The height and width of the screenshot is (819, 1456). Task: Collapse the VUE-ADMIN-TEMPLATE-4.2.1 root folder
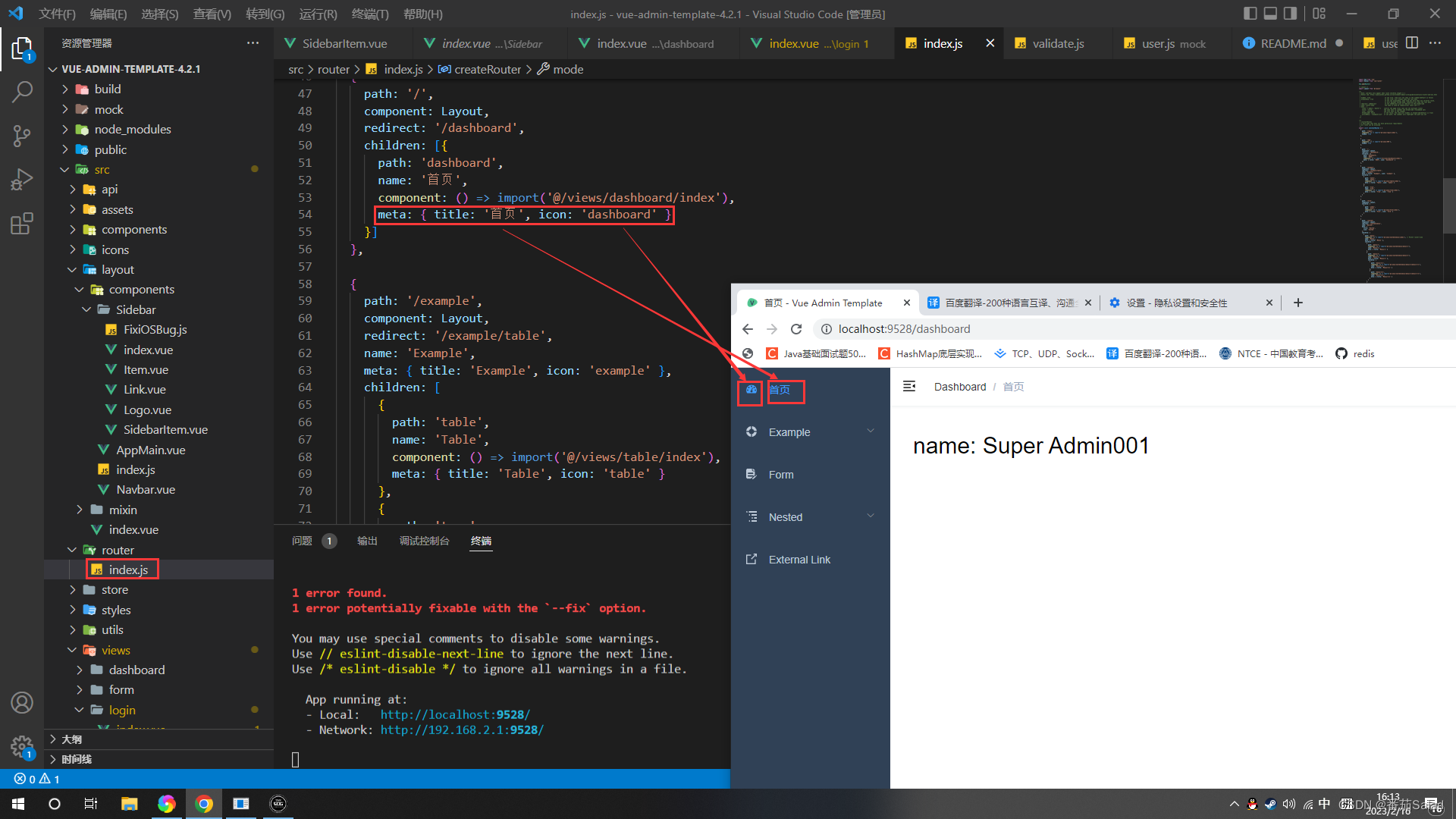(x=52, y=69)
